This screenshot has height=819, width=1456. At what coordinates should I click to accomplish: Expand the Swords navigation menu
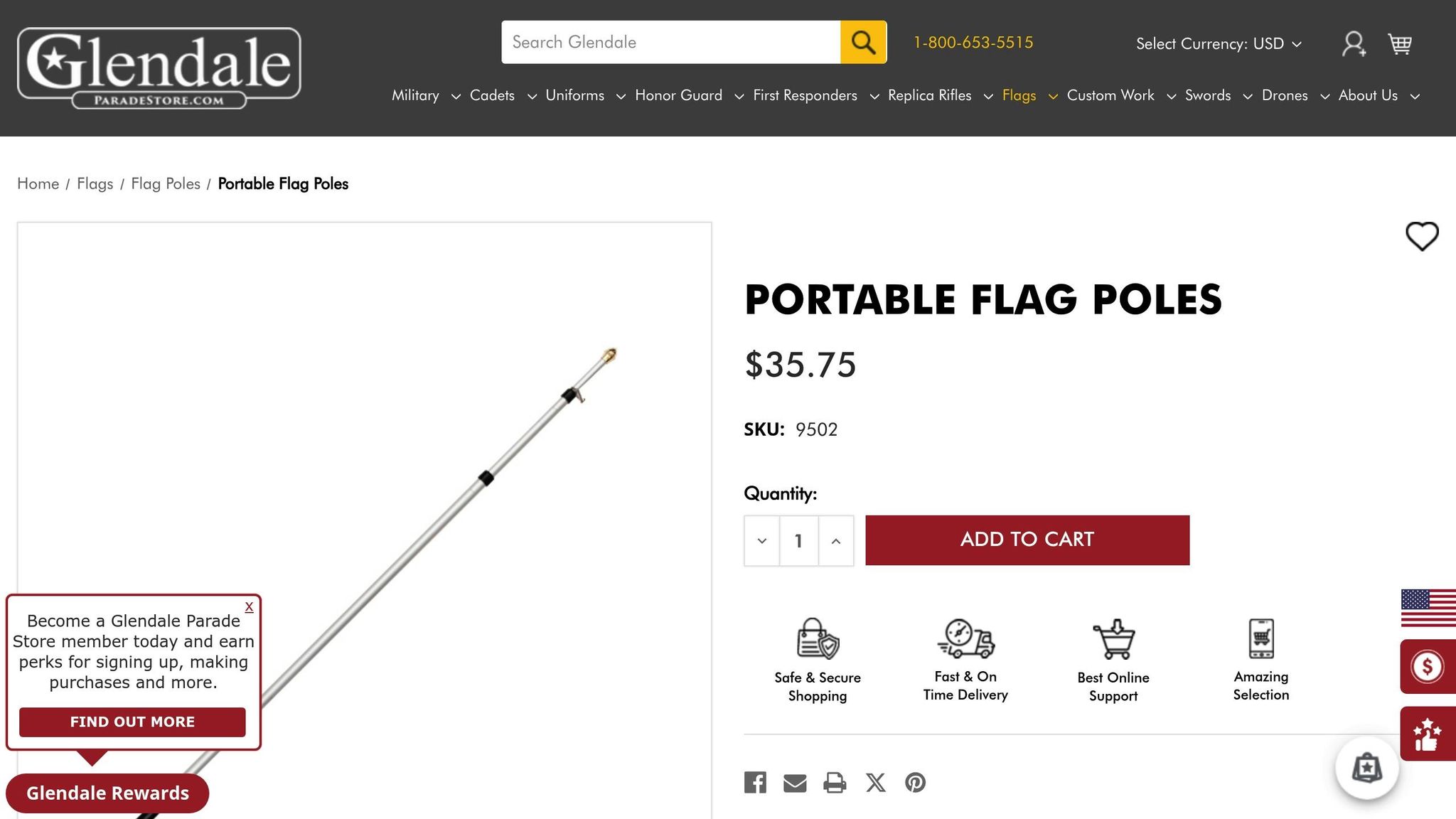click(1218, 96)
